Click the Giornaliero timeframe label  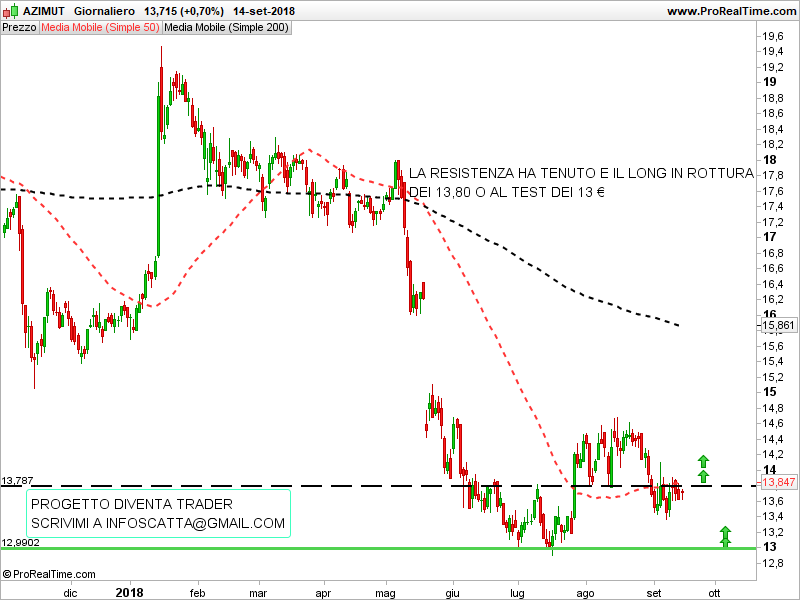click(x=105, y=11)
